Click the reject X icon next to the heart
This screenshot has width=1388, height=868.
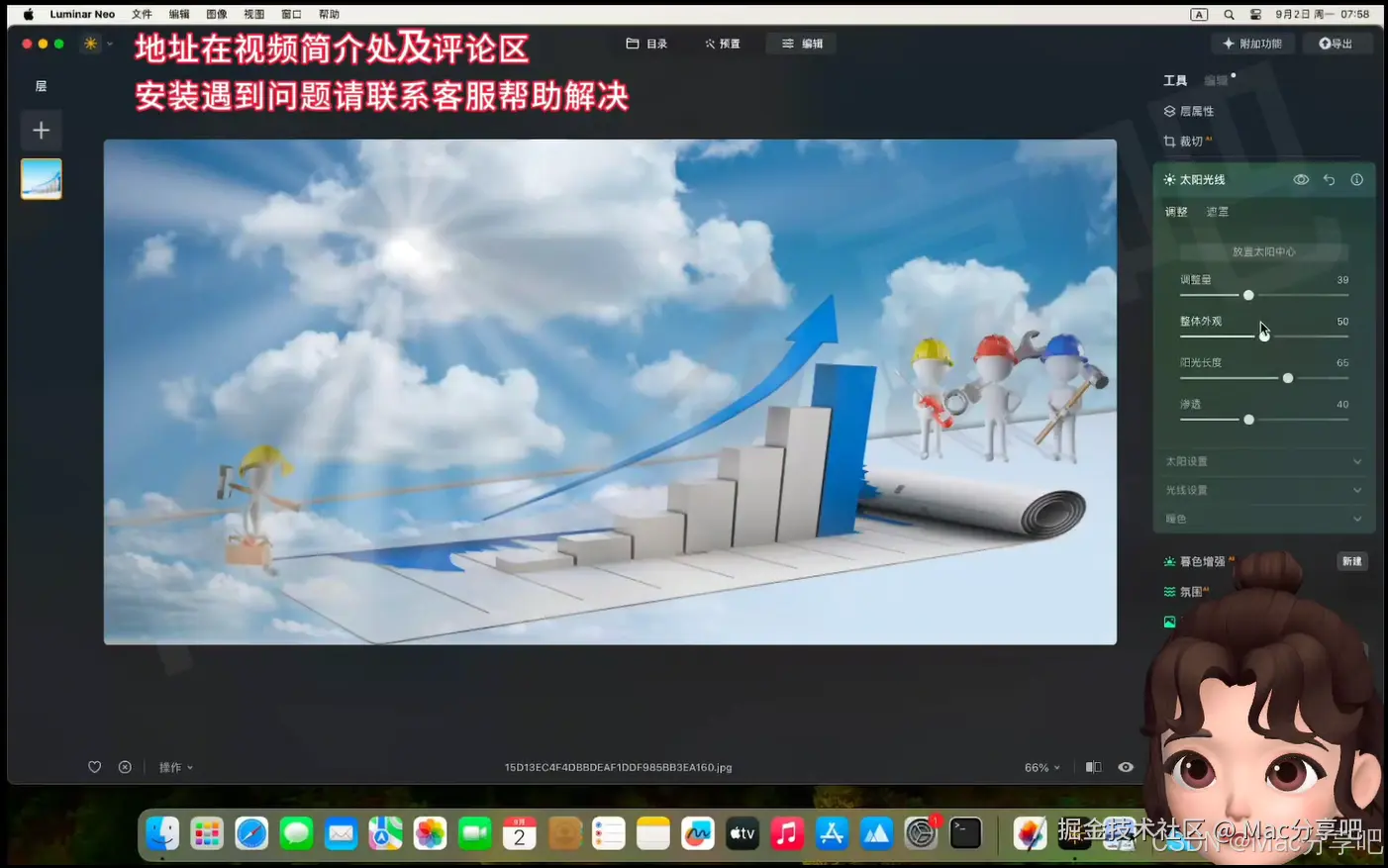(125, 766)
